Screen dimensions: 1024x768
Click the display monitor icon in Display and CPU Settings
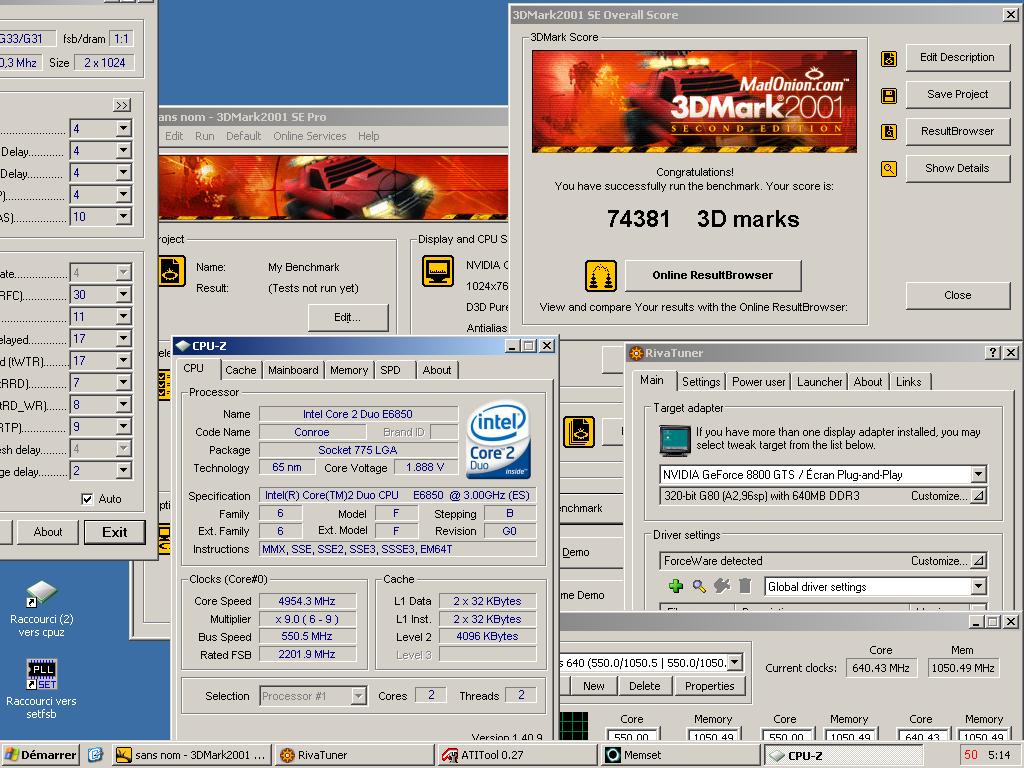[438, 271]
